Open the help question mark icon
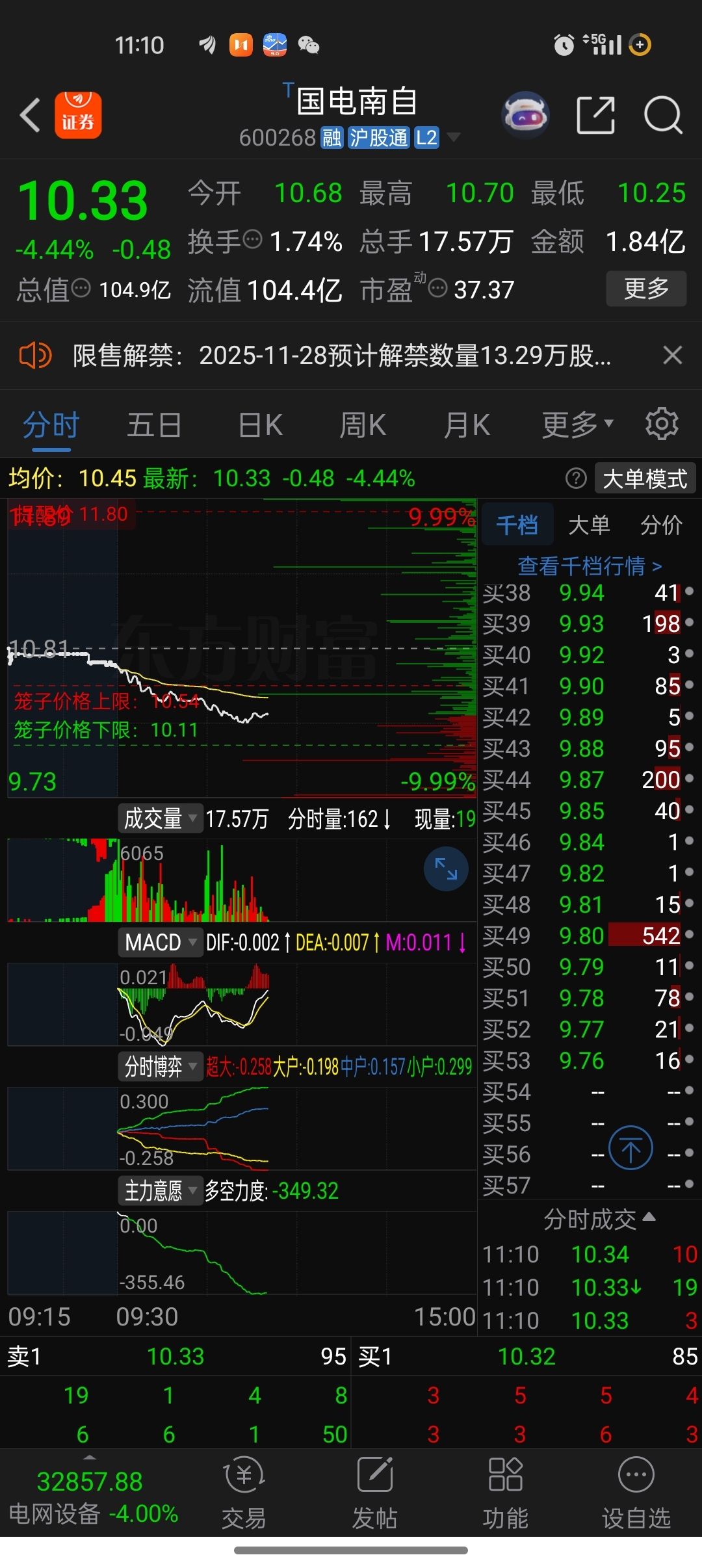 (x=576, y=478)
